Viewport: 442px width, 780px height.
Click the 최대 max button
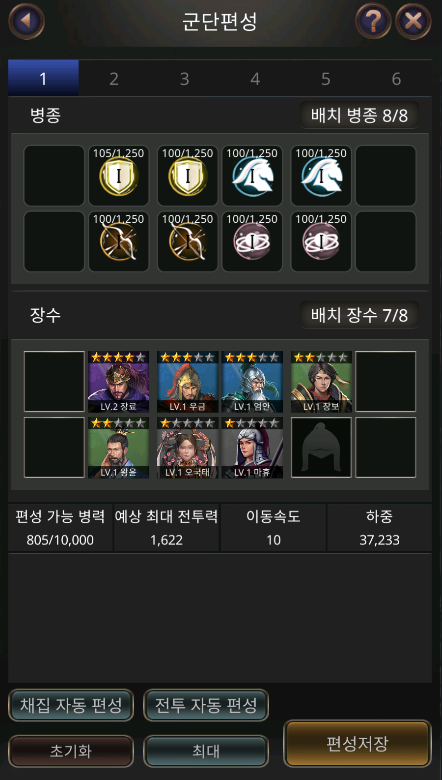pyautogui.click(x=206, y=751)
